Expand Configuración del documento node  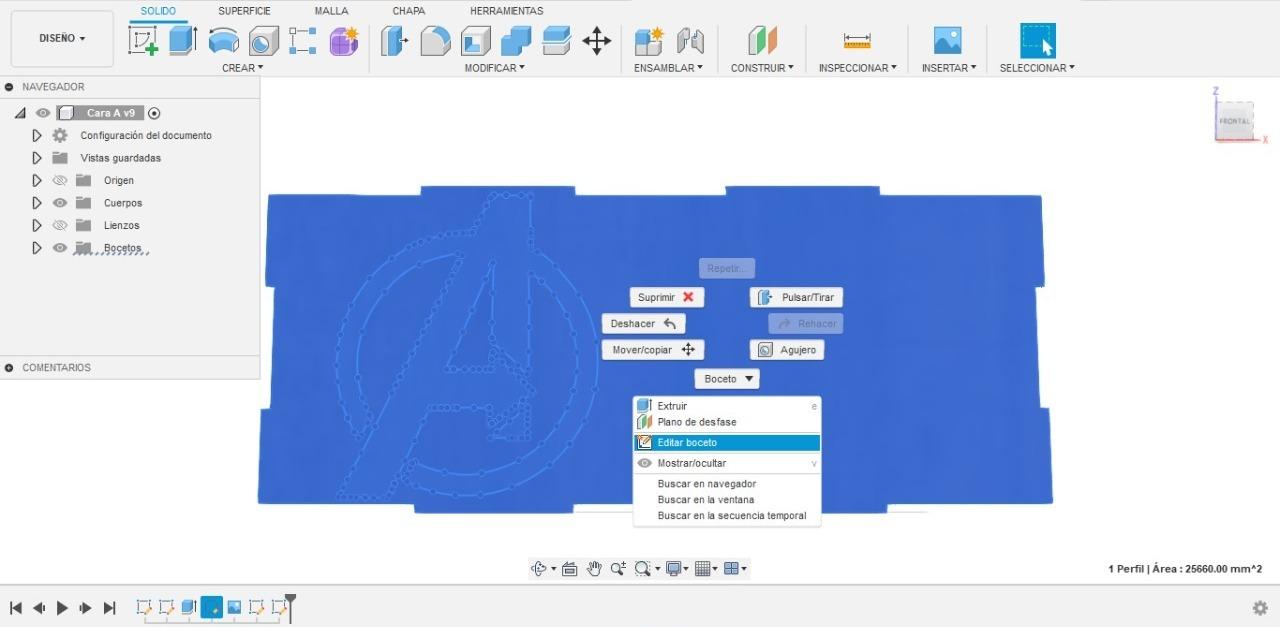tap(37, 135)
